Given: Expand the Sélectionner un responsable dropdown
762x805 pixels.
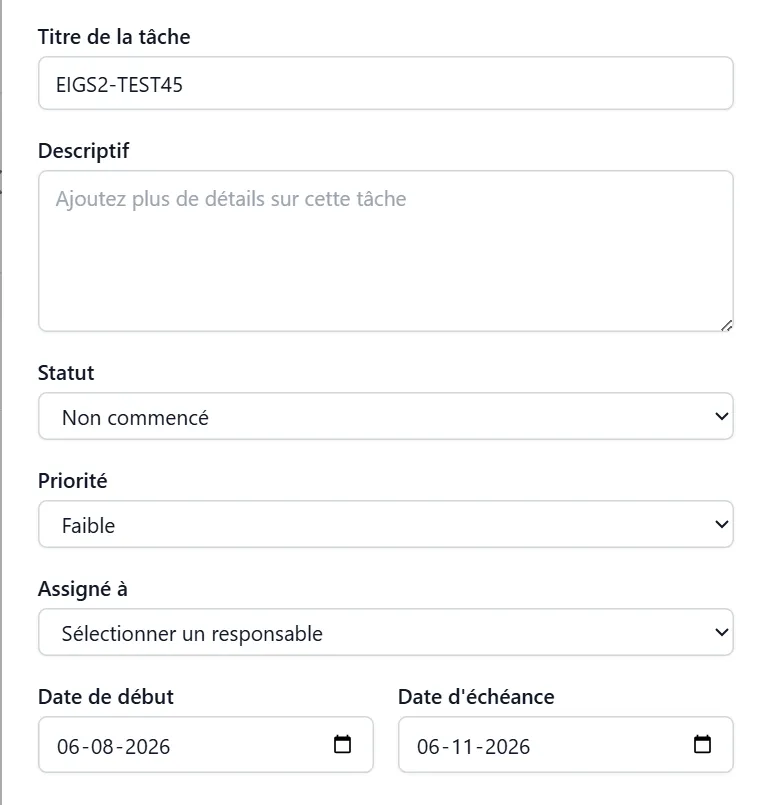Looking at the screenshot, I should 386,632.
